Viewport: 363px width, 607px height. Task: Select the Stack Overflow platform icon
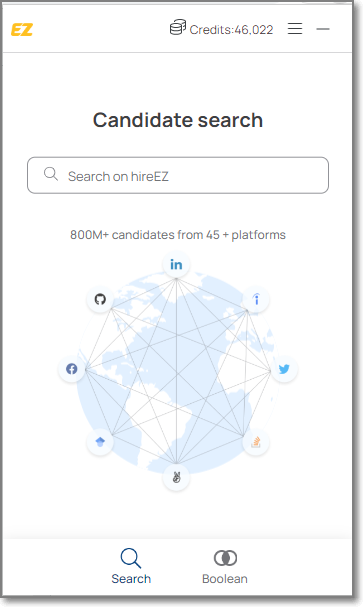click(256, 442)
